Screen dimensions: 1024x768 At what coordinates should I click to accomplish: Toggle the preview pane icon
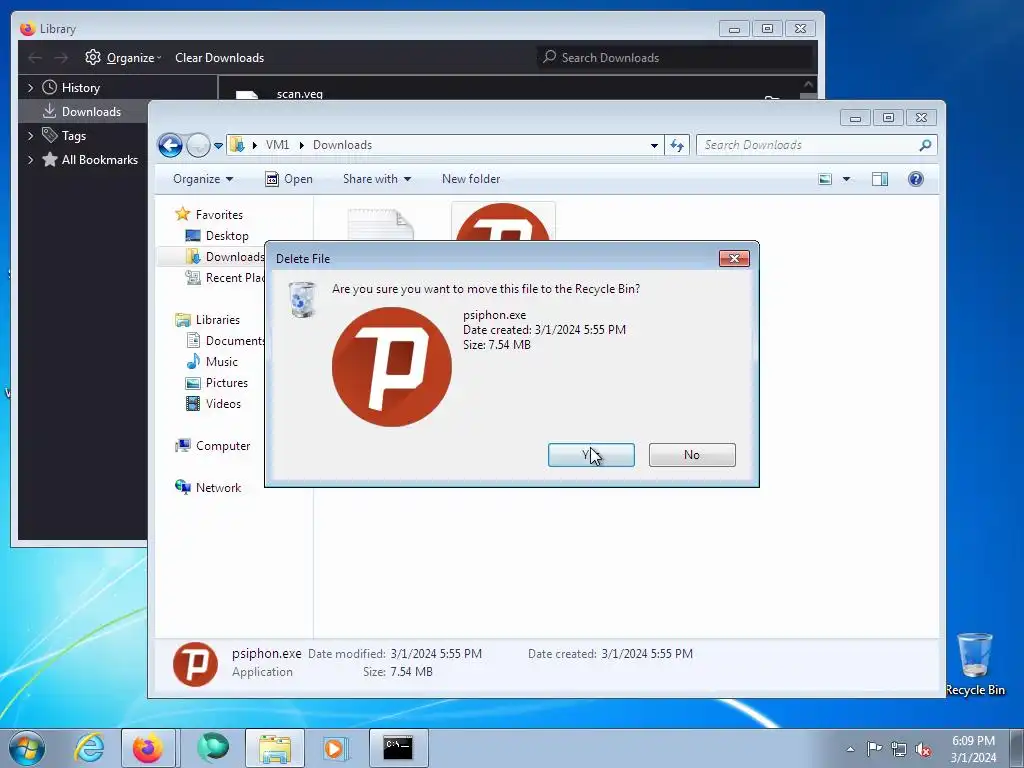pyautogui.click(x=880, y=179)
